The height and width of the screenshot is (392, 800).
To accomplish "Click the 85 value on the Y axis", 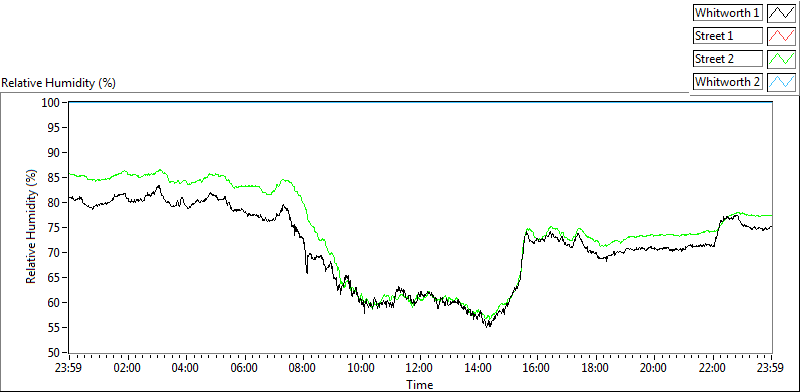I will click(54, 178).
